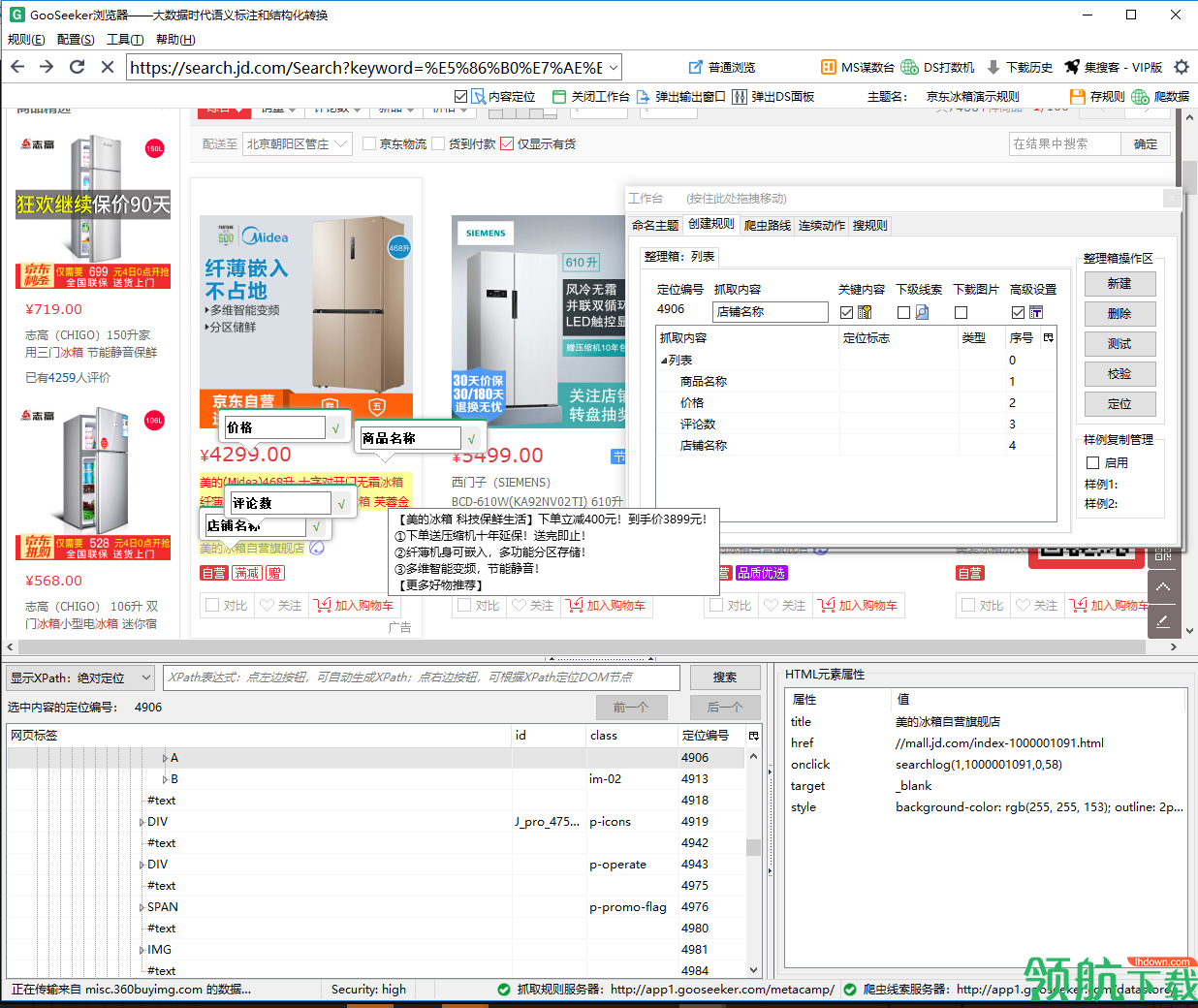Start crawling with 爬数据

pyautogui.click(x=1160, y=96)
